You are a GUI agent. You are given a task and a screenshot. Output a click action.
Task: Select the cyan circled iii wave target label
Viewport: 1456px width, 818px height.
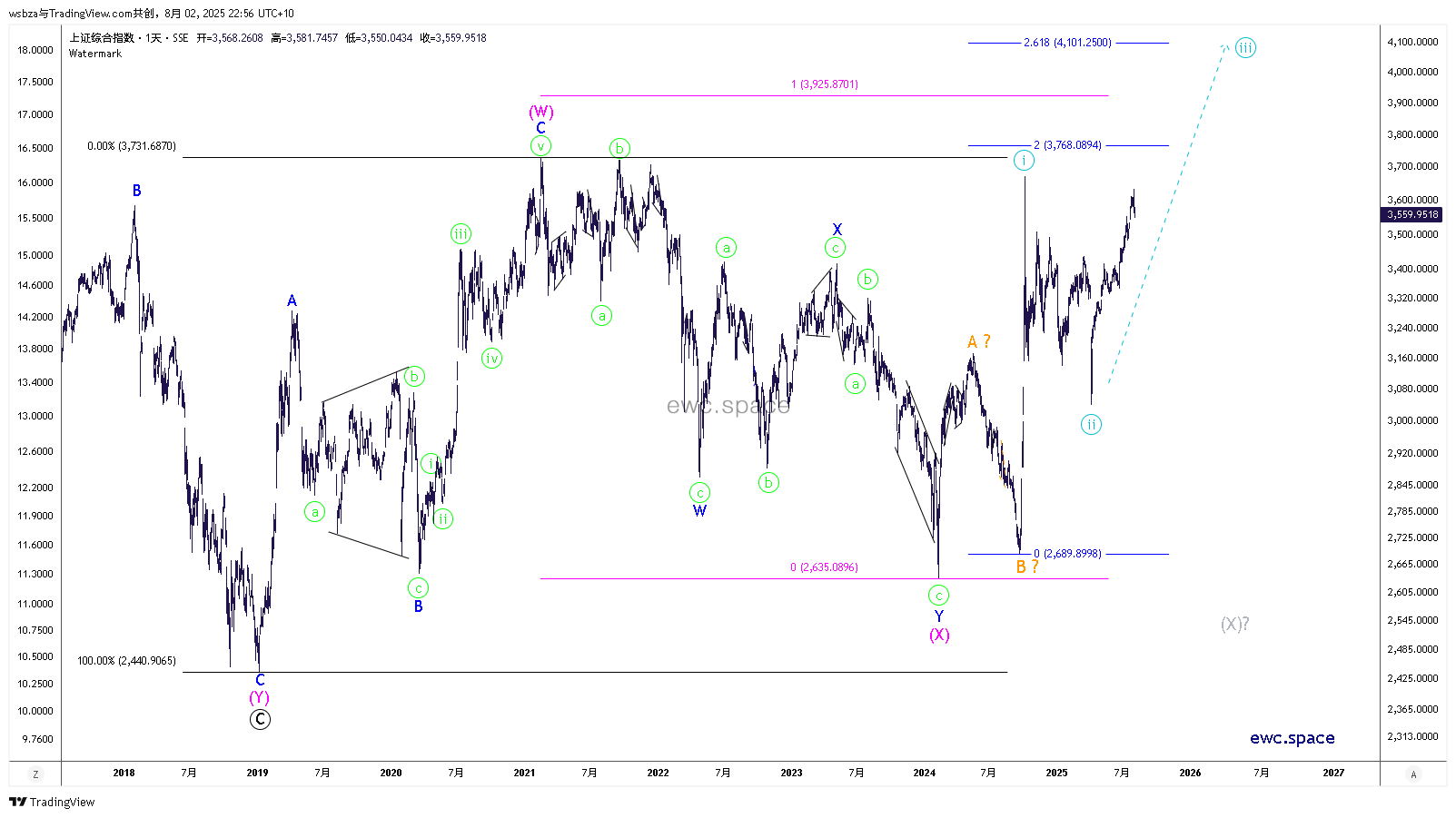pos(1245,48)
